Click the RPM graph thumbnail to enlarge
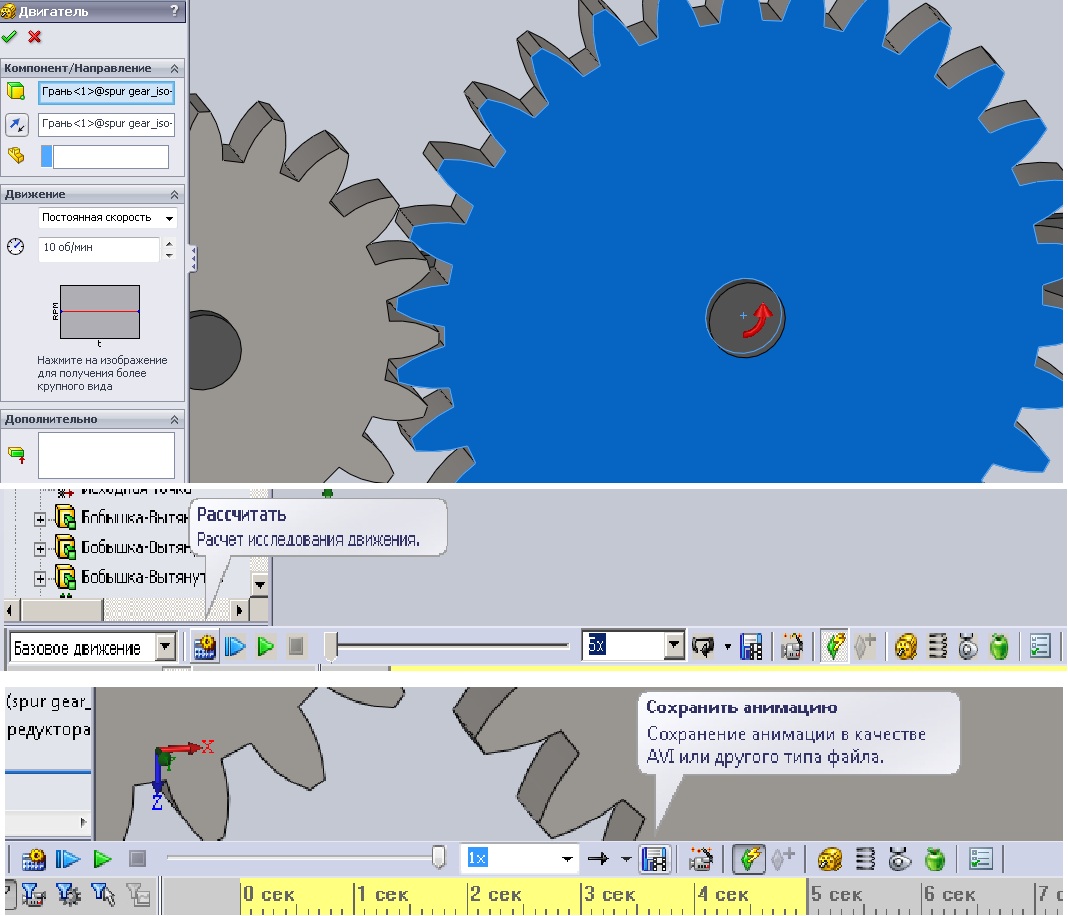 pos(99,312)
